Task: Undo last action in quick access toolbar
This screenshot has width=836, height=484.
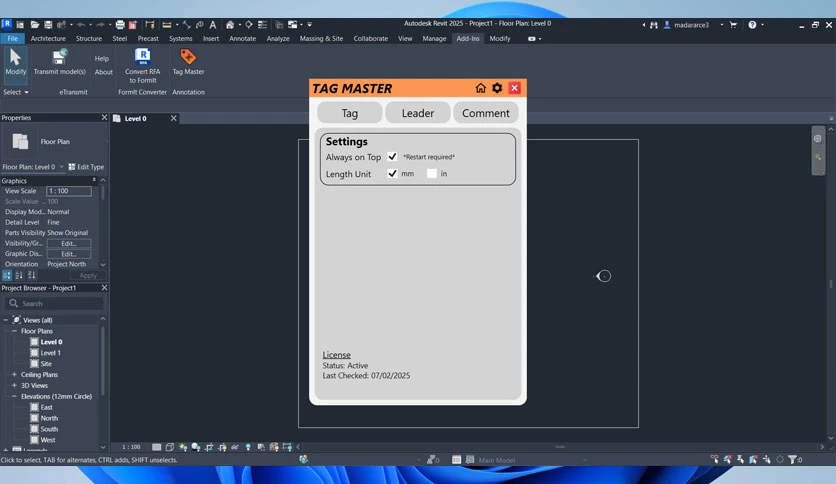Action: tap(81, 25)
